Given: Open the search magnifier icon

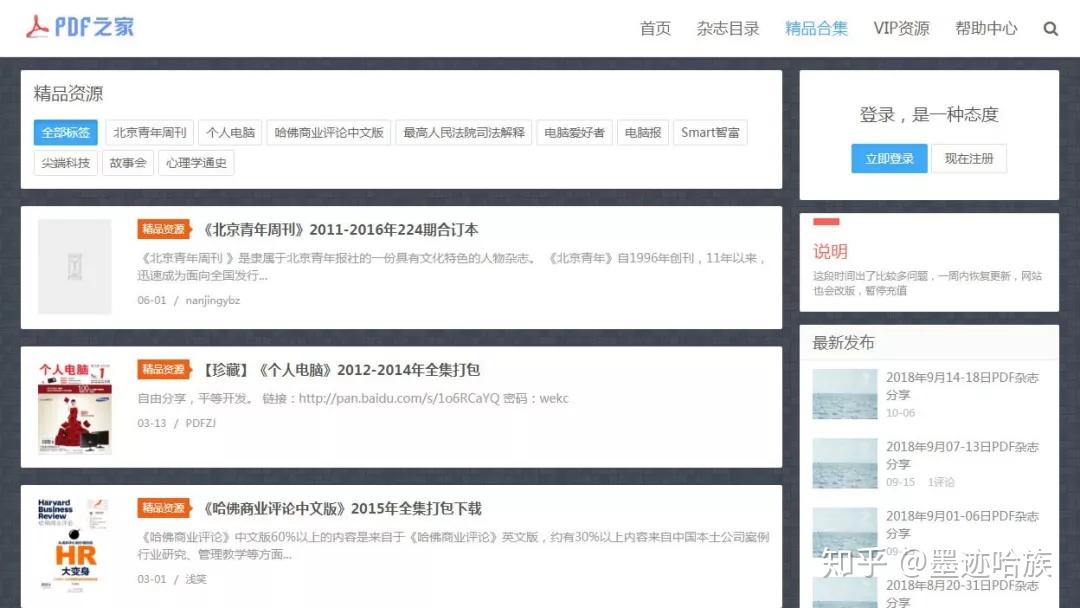Looking at the screenshot, I should (1050, 28).
